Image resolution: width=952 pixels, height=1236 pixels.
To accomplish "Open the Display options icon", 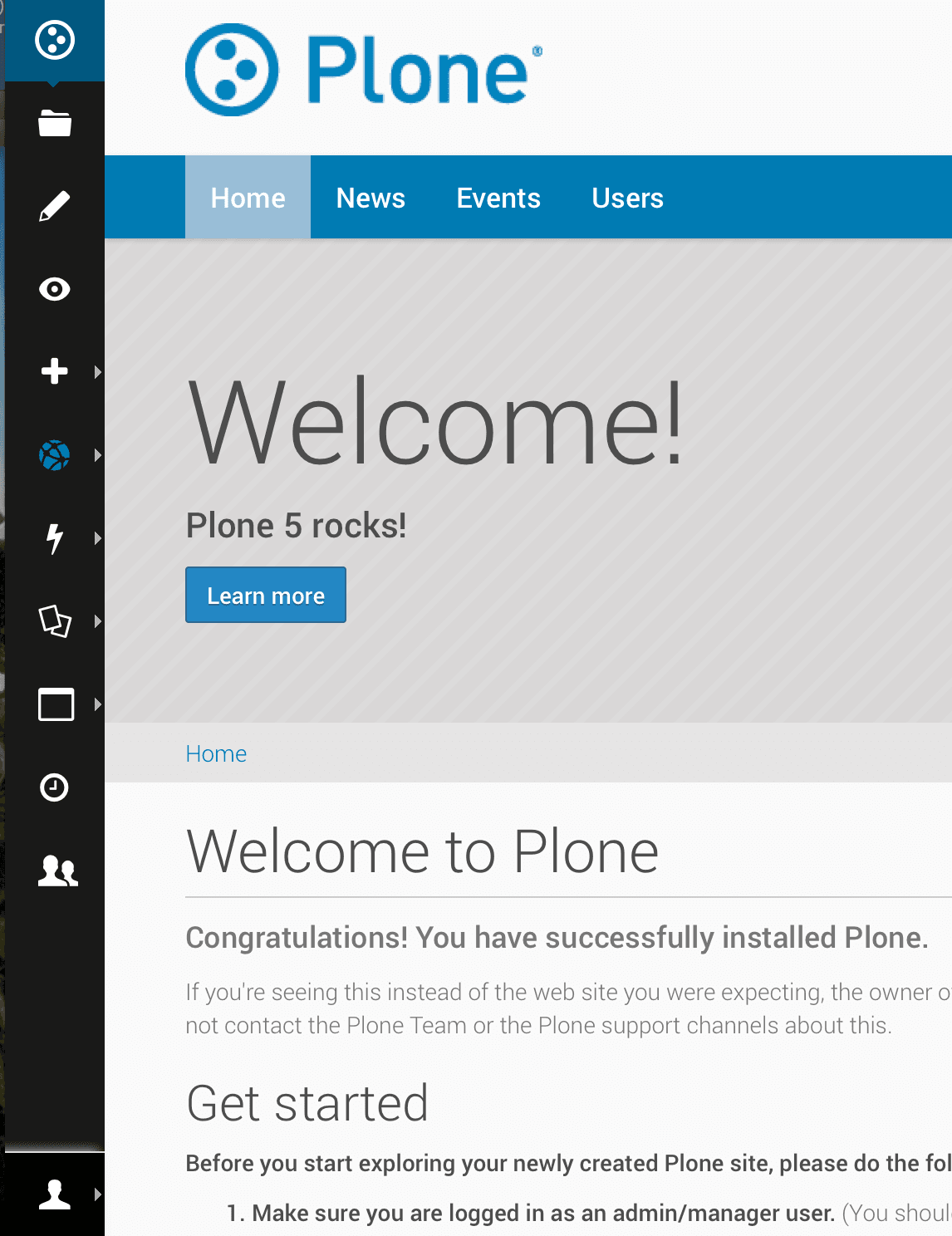I will [x=55, y=622].
